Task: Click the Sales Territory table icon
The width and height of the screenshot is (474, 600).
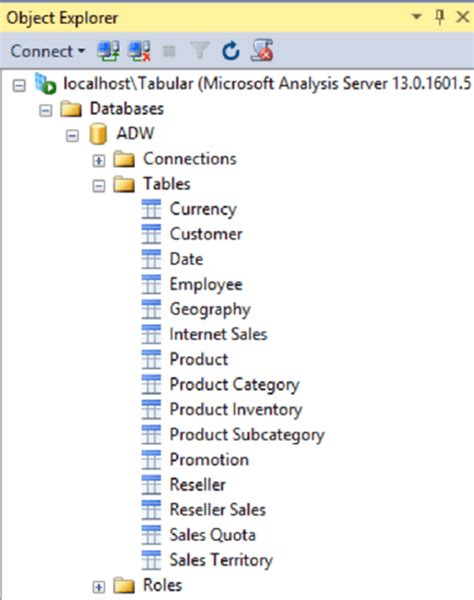Action: pos(151,560)
